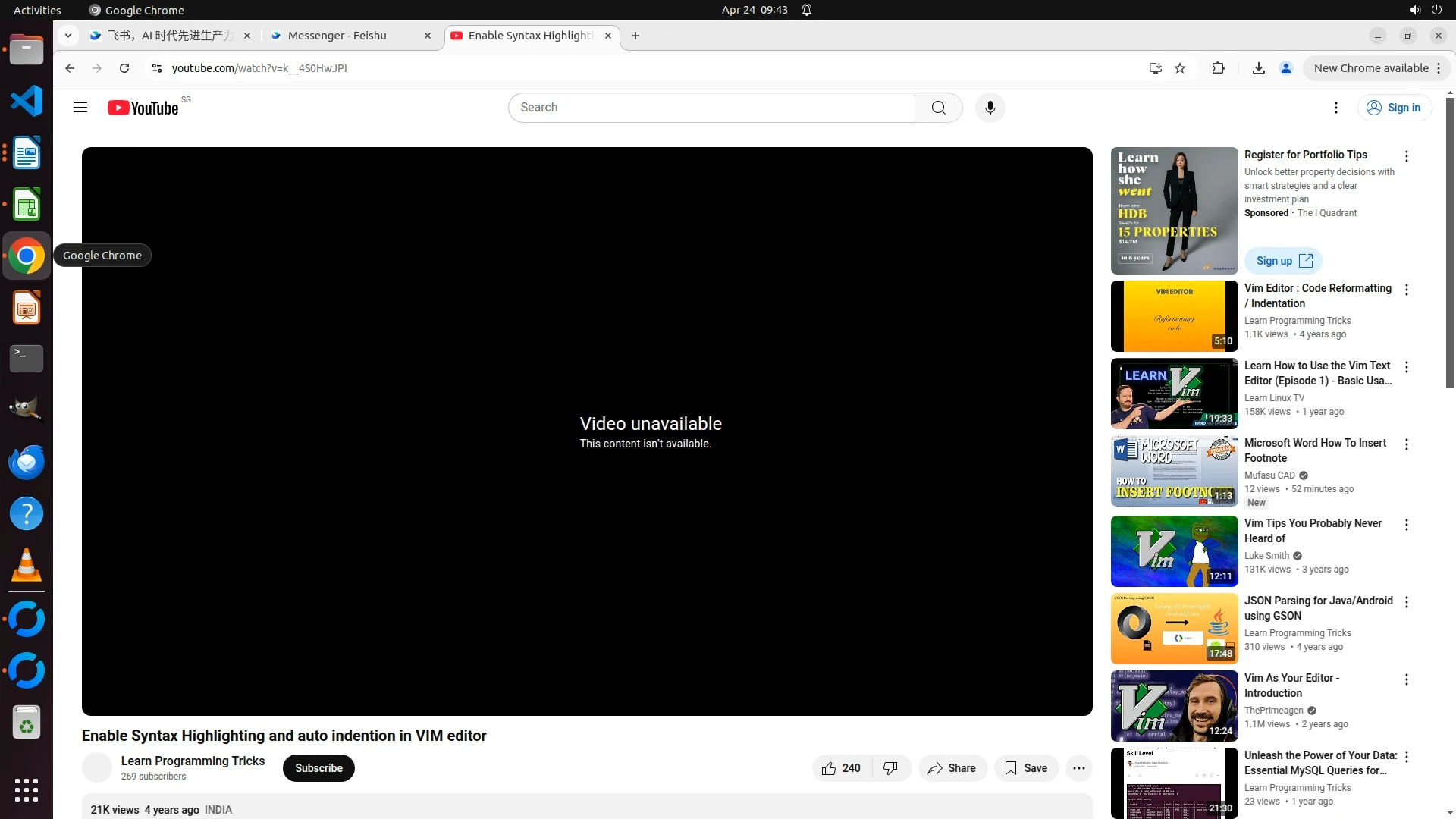
Task: Click the search magnifier button
Action: 938,108
